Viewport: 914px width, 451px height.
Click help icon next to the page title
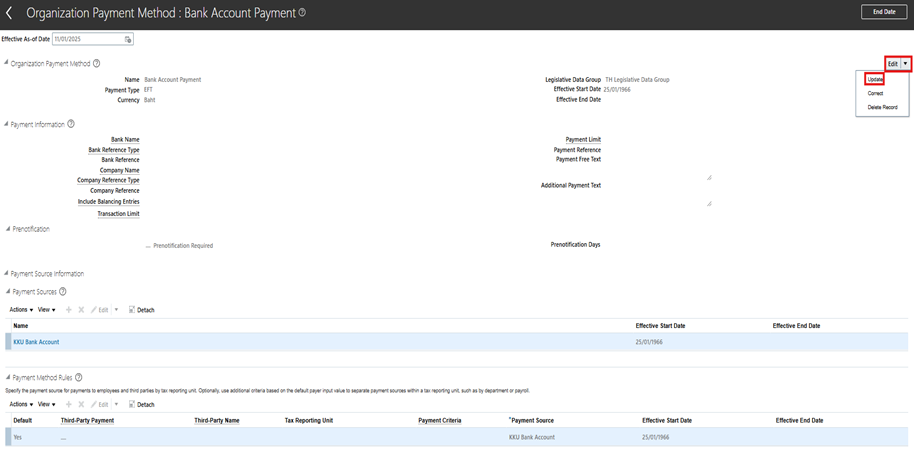[x=302, y=13]
